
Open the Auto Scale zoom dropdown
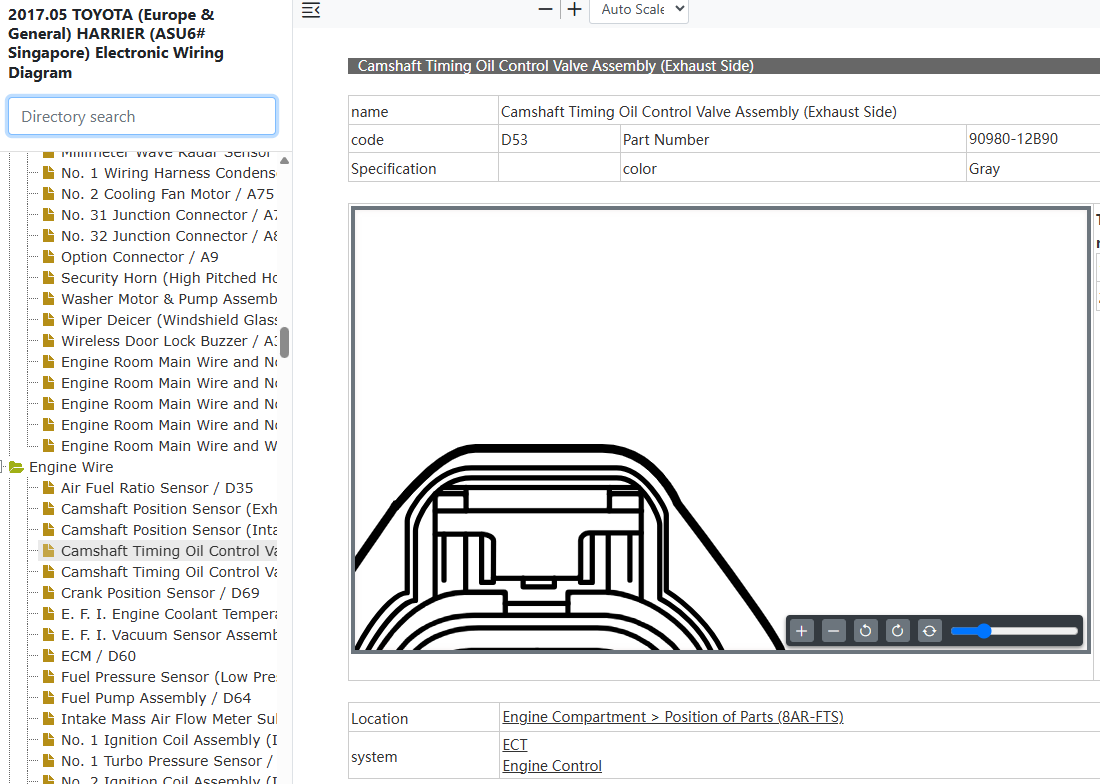[x=639, y=10]
